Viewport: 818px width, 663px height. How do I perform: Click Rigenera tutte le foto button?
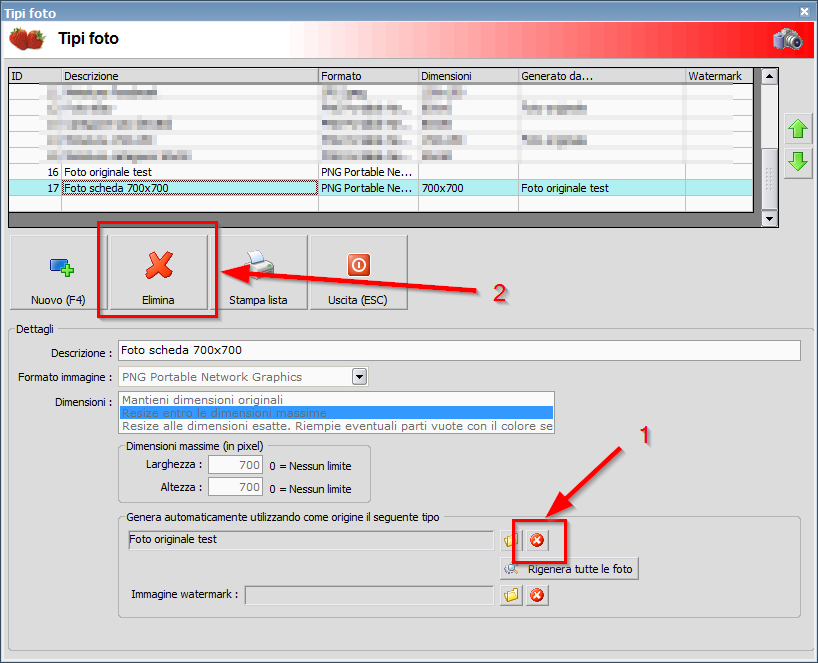569,569
